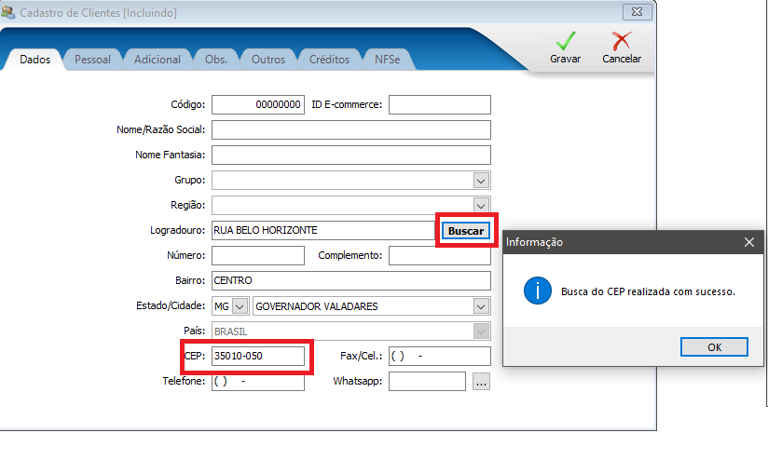Click the ellipsis button beside Whatsapp

point(481,381)
